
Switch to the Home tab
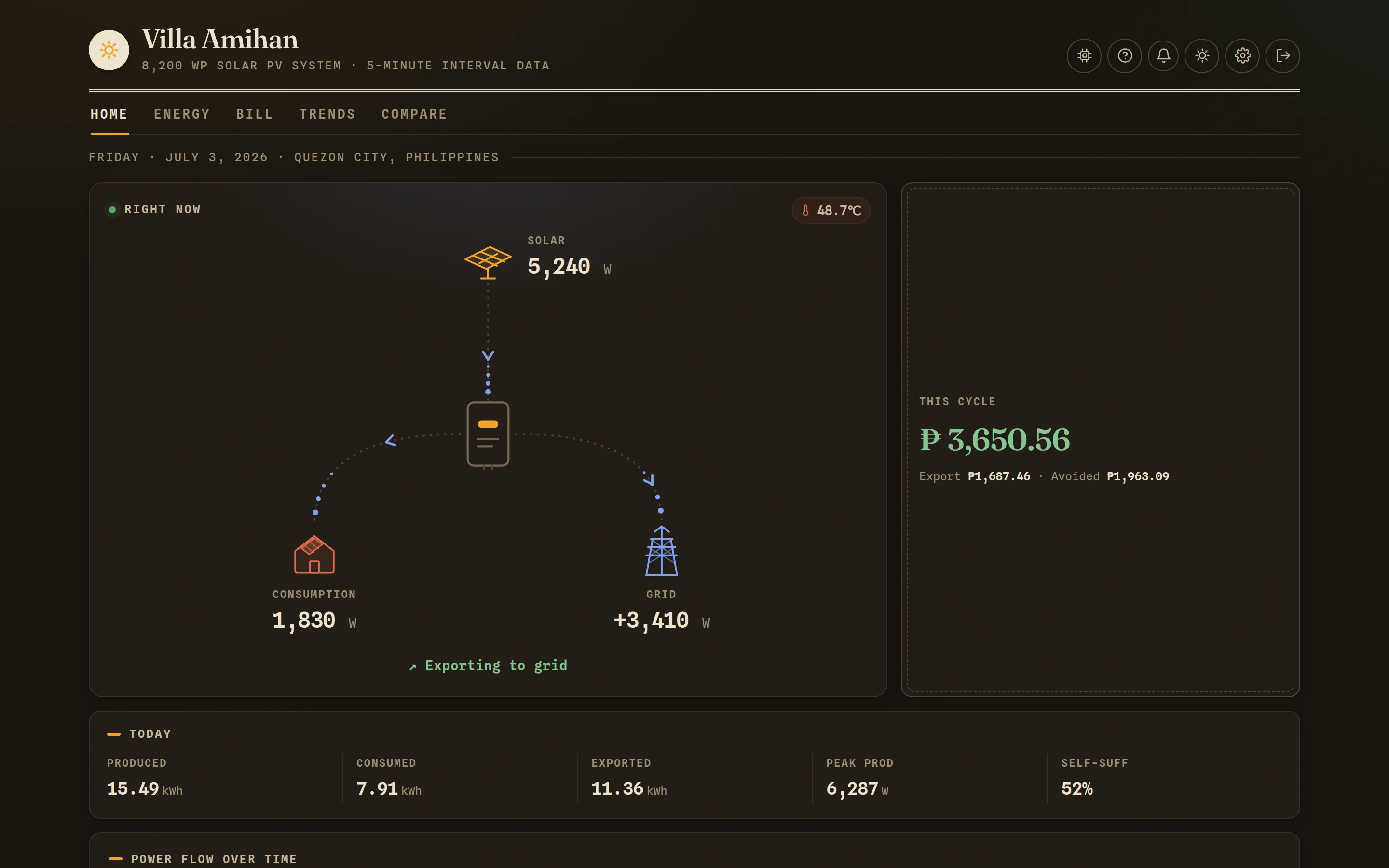(x=109, y=114)
